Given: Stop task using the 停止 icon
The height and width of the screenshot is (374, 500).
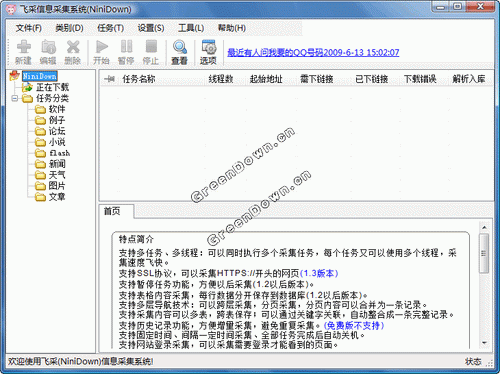Looking at the screenshot, I should click(151, 47).
